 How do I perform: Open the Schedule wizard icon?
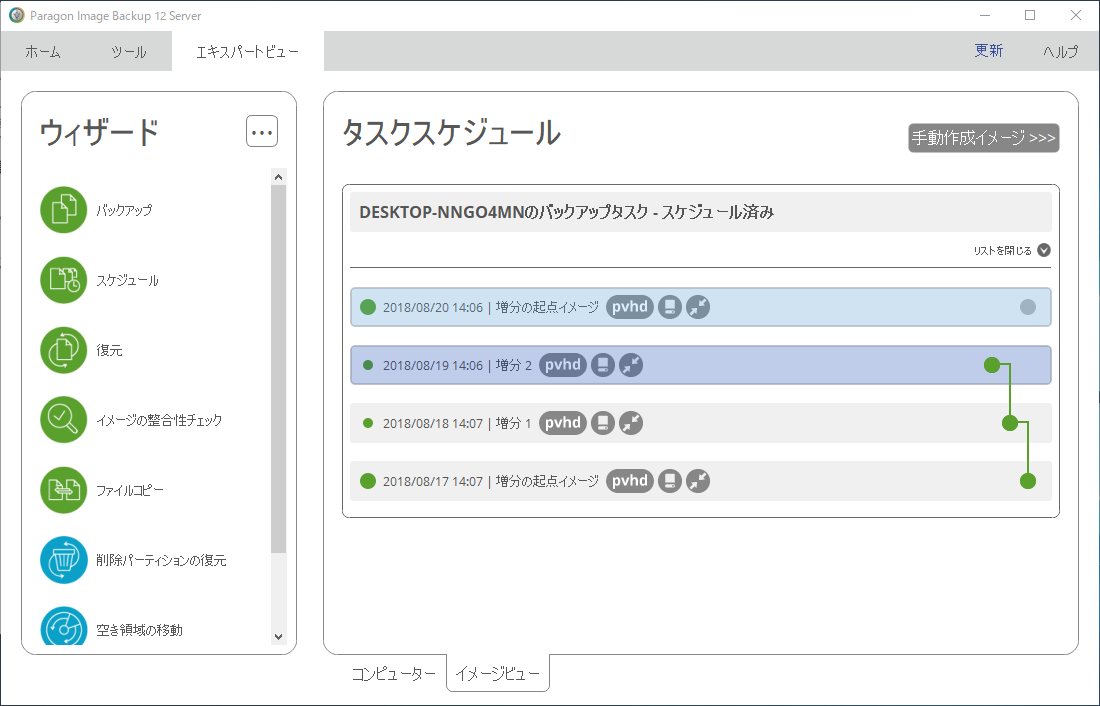coord(65,280)
